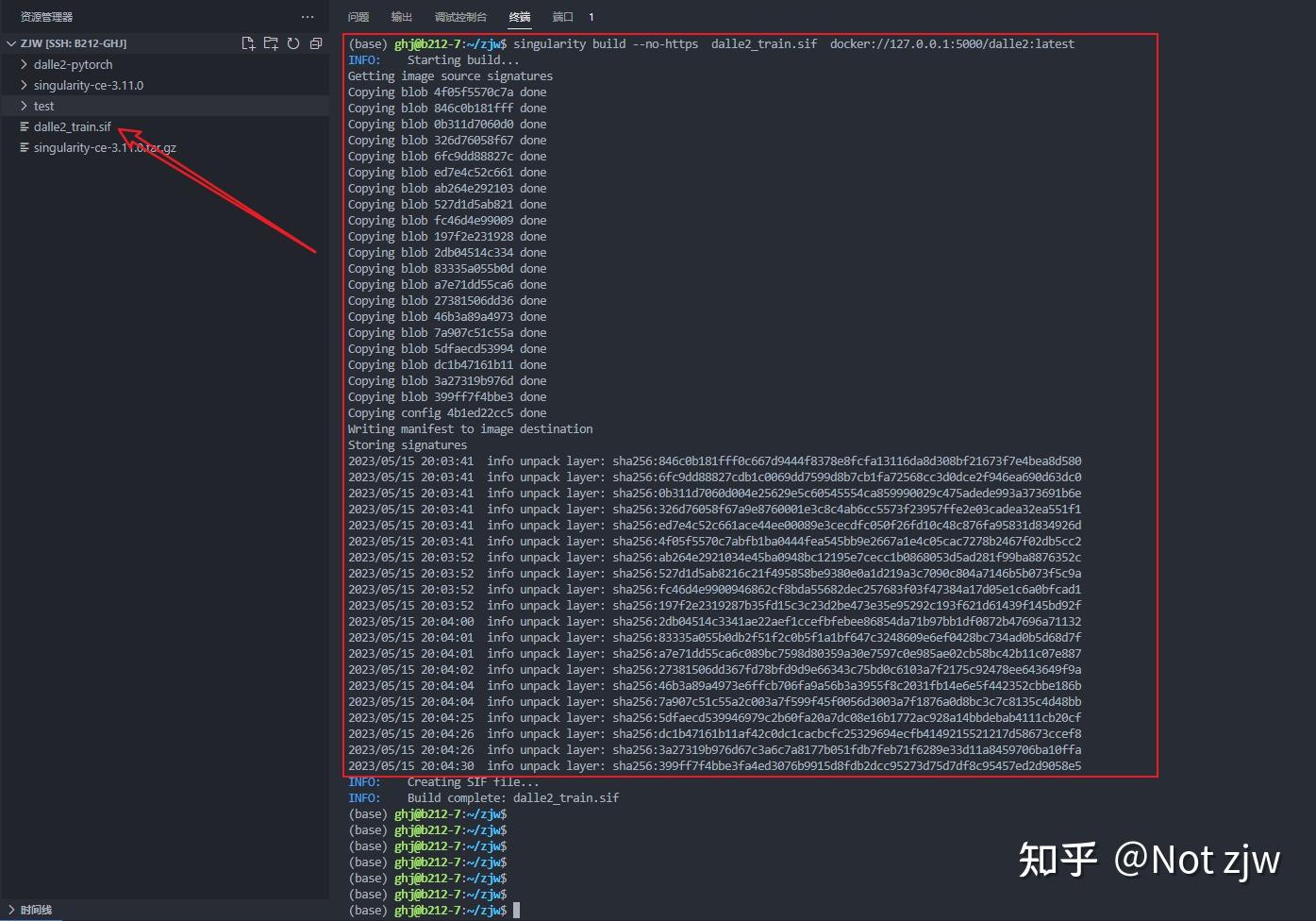Open the Explorer more actions menu

point(308,16)
